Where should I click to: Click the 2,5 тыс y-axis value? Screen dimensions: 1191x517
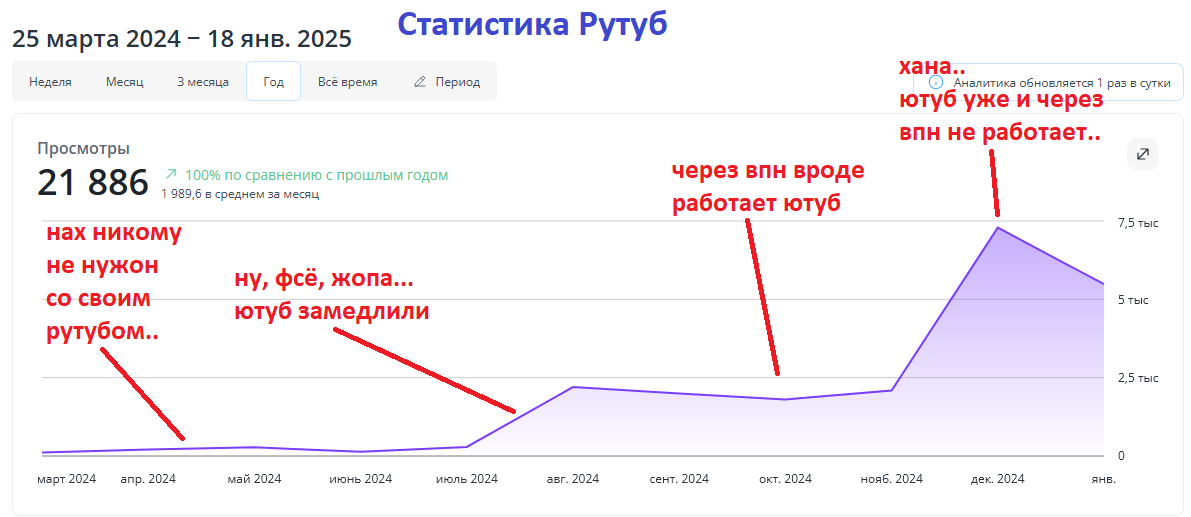pyautogui.click(x=1137, y=377)
